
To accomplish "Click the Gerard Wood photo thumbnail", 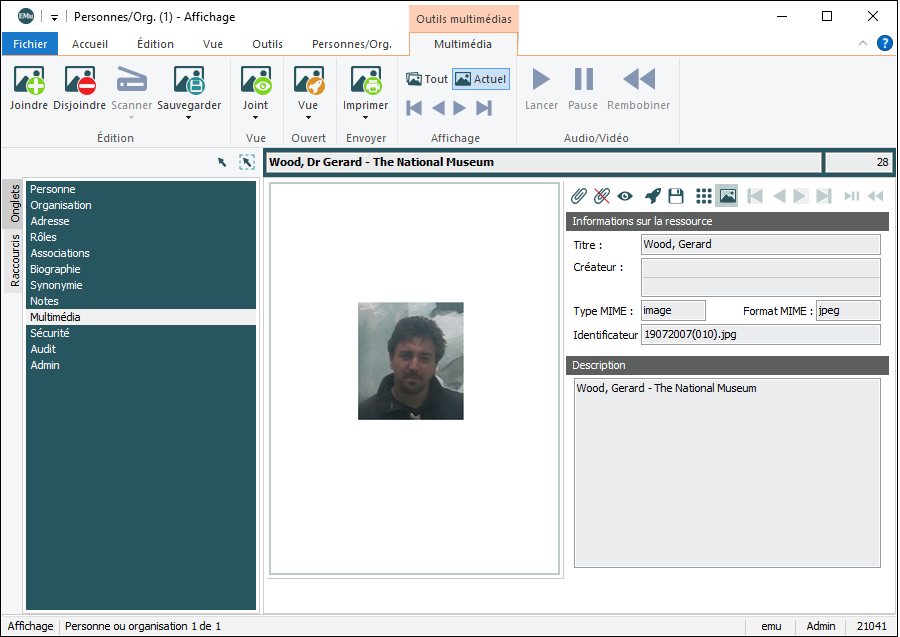I will 411,361.
